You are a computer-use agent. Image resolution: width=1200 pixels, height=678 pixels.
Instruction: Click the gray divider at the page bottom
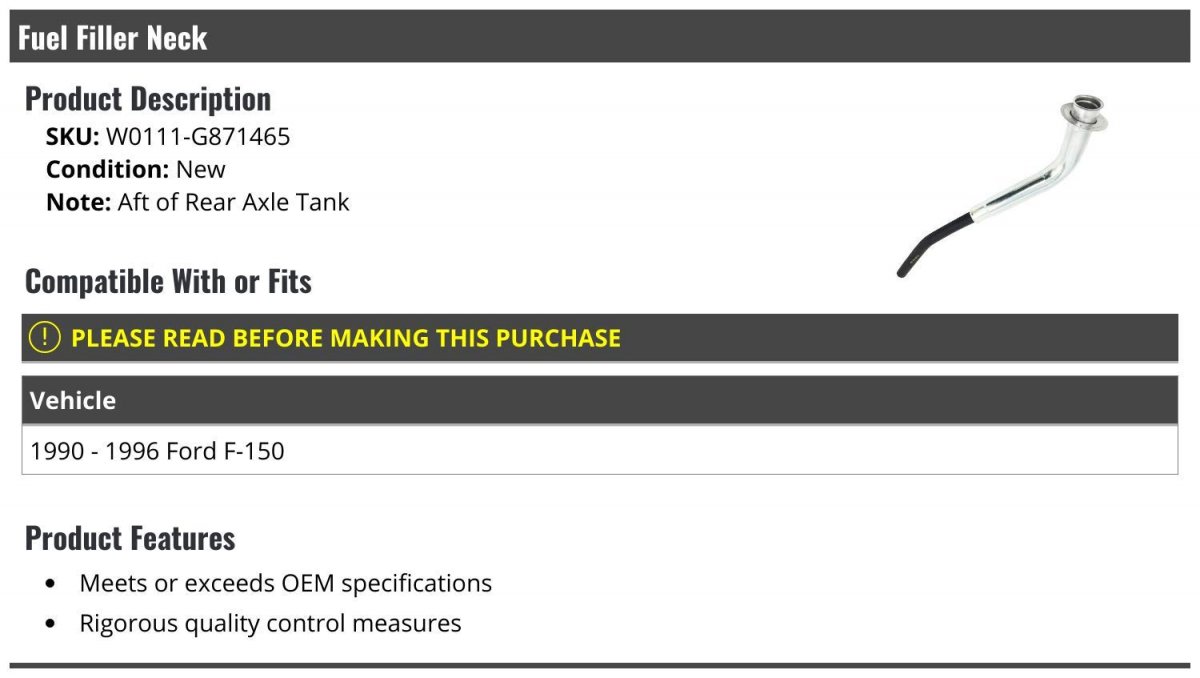click(x=600, y=665)
